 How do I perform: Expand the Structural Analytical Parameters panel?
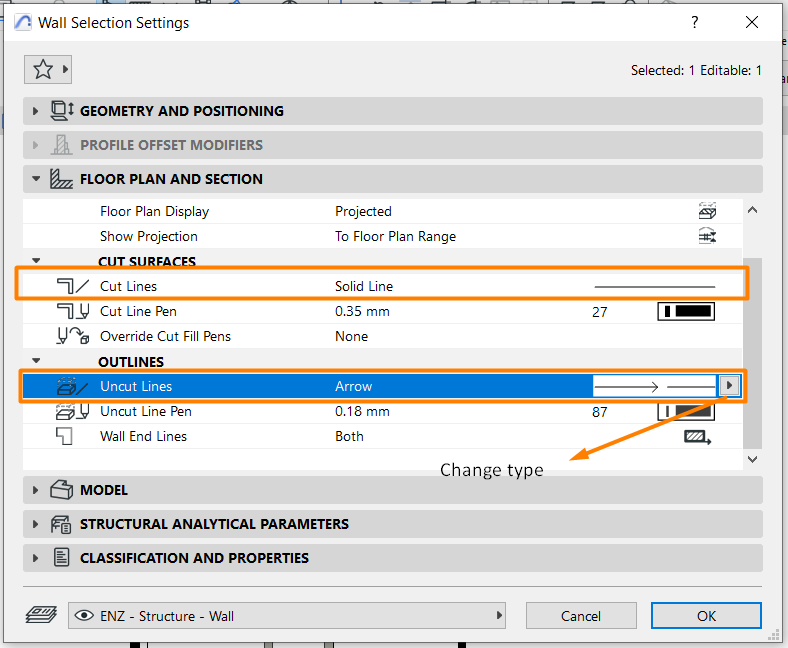pyautogui.click(x=35, y=524)
